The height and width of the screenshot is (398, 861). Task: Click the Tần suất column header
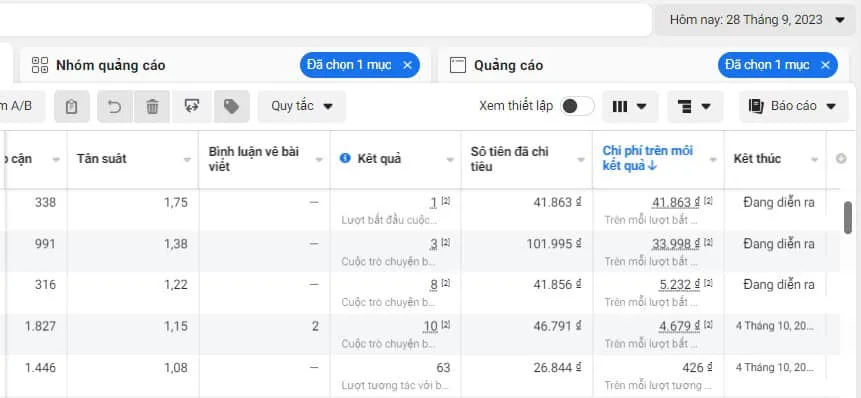point(102,159)
